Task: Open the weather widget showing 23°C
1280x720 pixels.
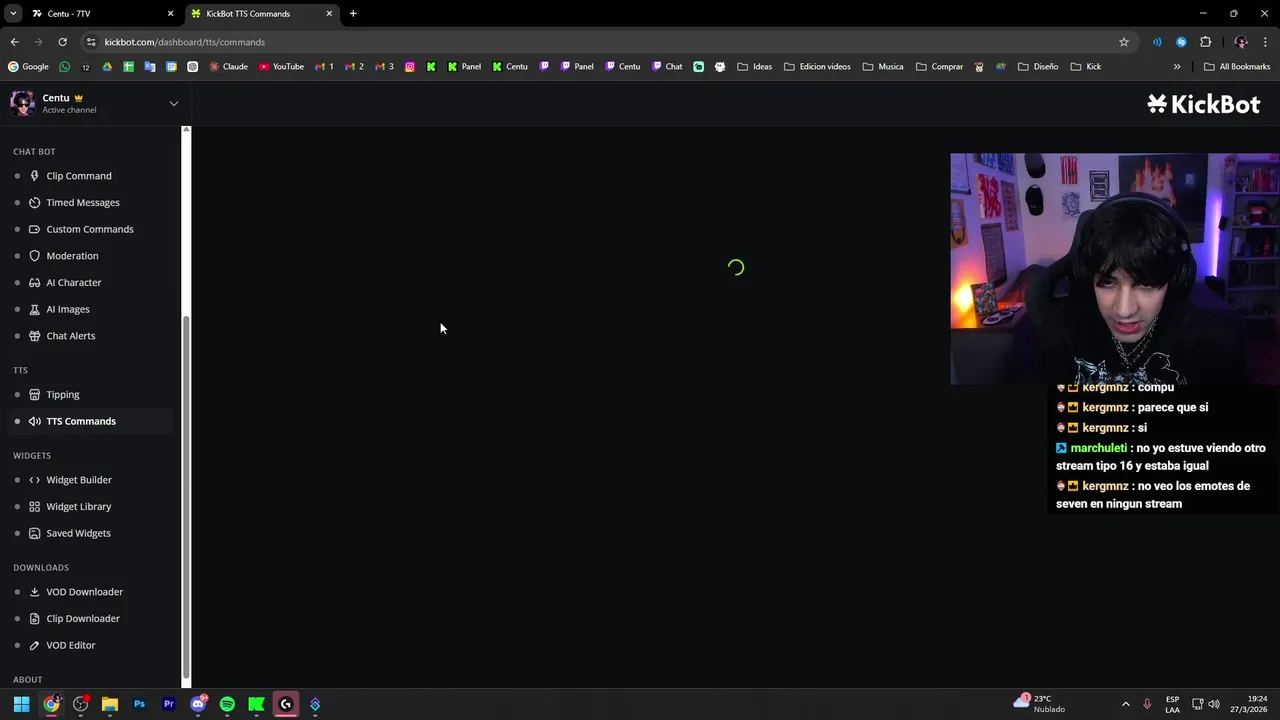Action: 1040,704
